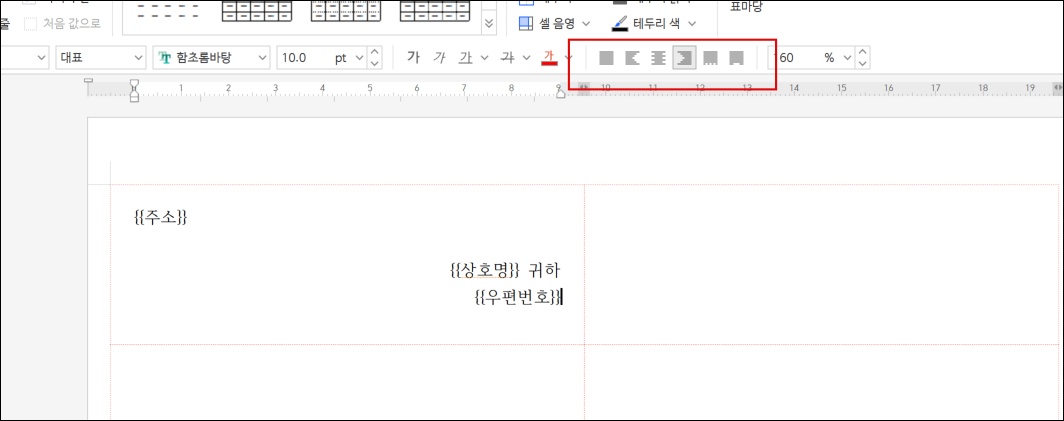Apply red font color button
Viewport: 1064px width, 421px height.
coord(548,58)
